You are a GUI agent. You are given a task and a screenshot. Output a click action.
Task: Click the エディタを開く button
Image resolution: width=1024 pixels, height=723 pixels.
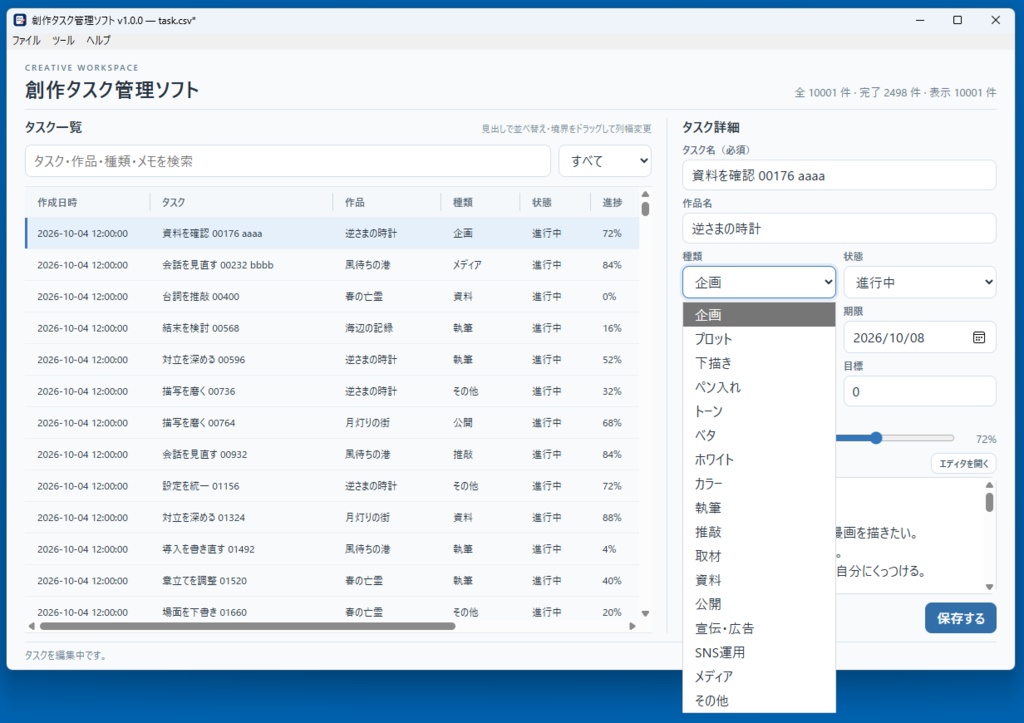tap(963, 464)
